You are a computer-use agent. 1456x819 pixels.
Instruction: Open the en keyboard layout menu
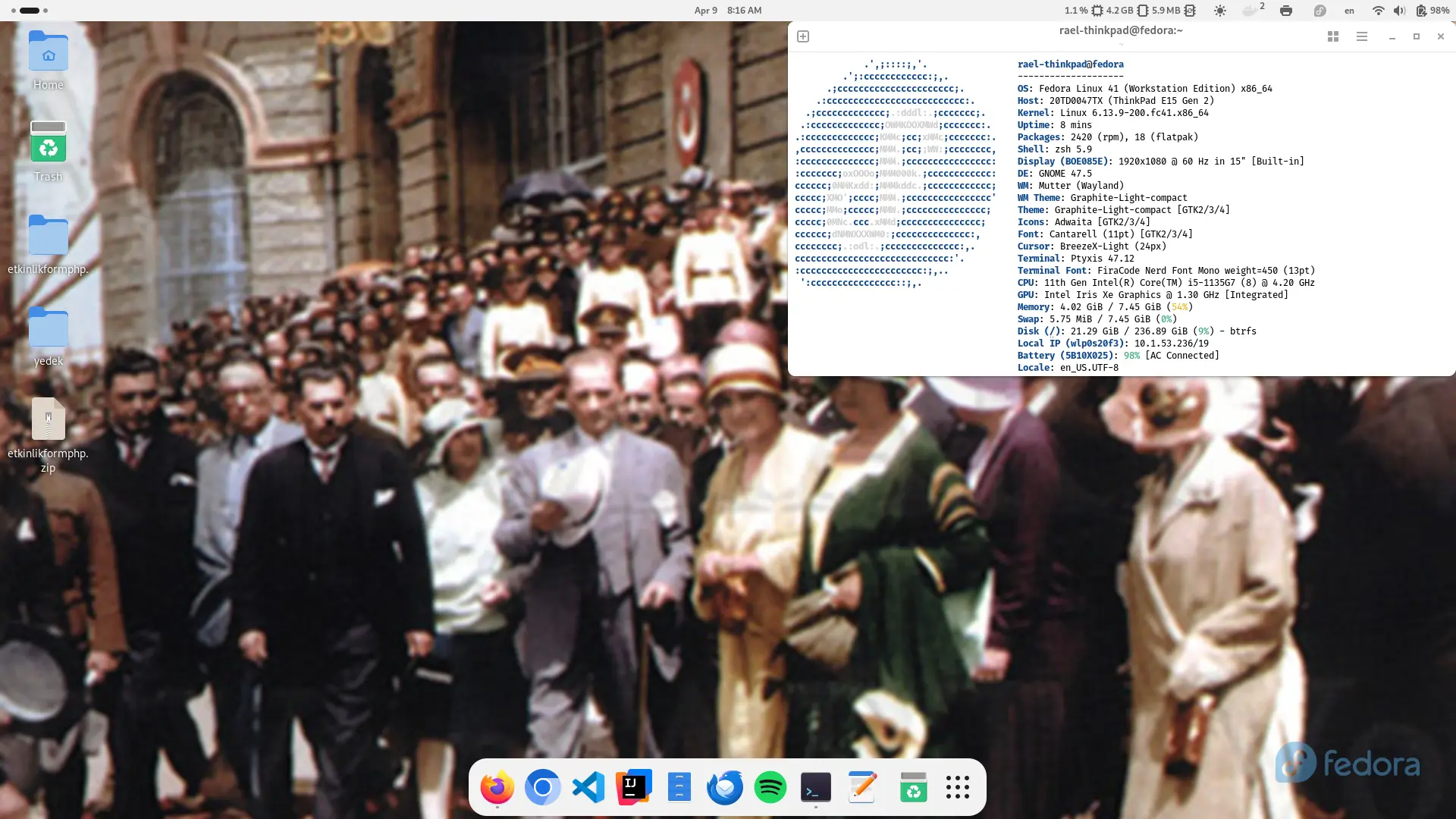coord(1349,11)
